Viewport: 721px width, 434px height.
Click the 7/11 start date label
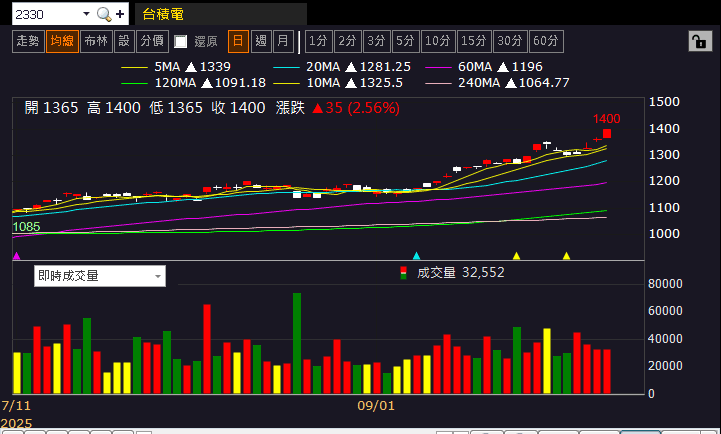[x=16, y=405]
